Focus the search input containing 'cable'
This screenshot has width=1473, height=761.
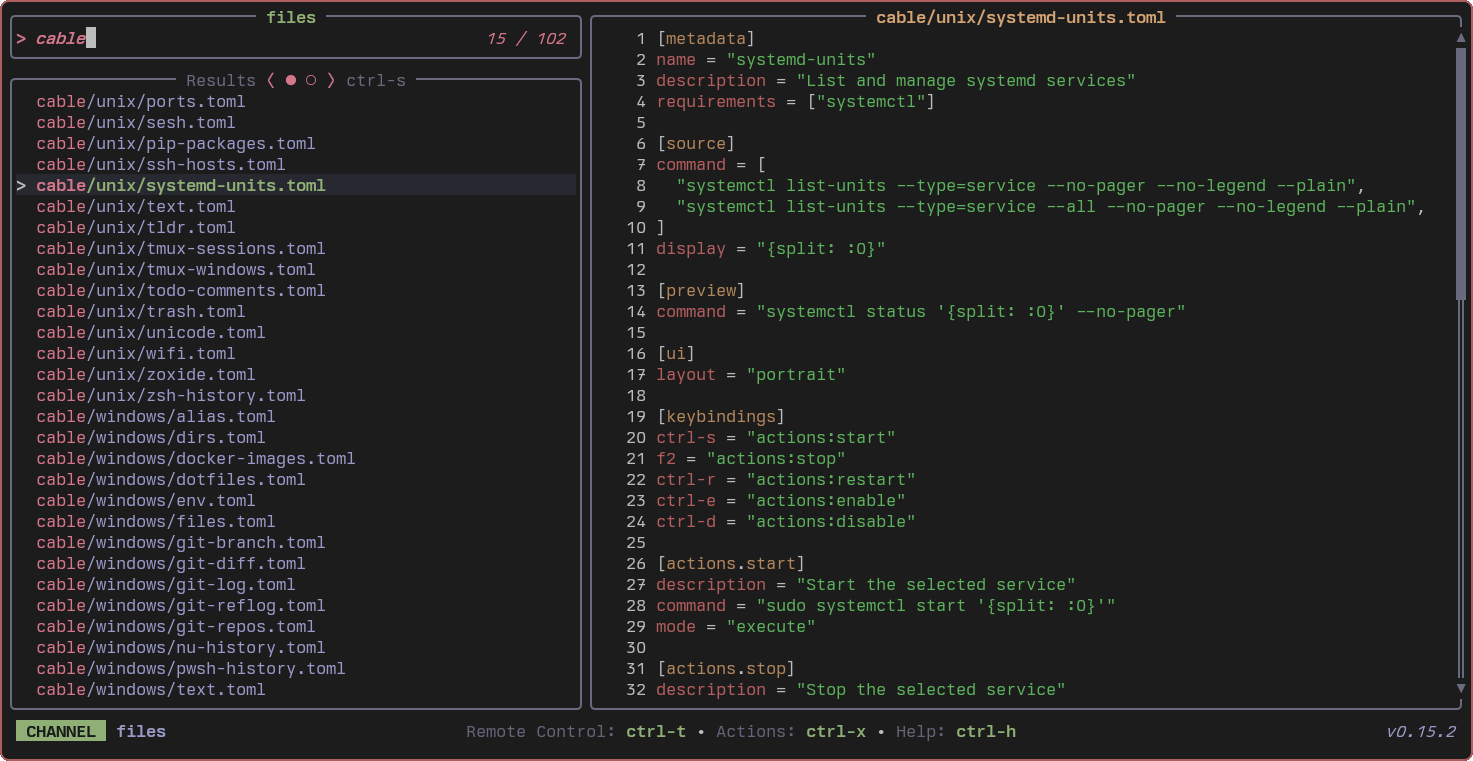250,39
